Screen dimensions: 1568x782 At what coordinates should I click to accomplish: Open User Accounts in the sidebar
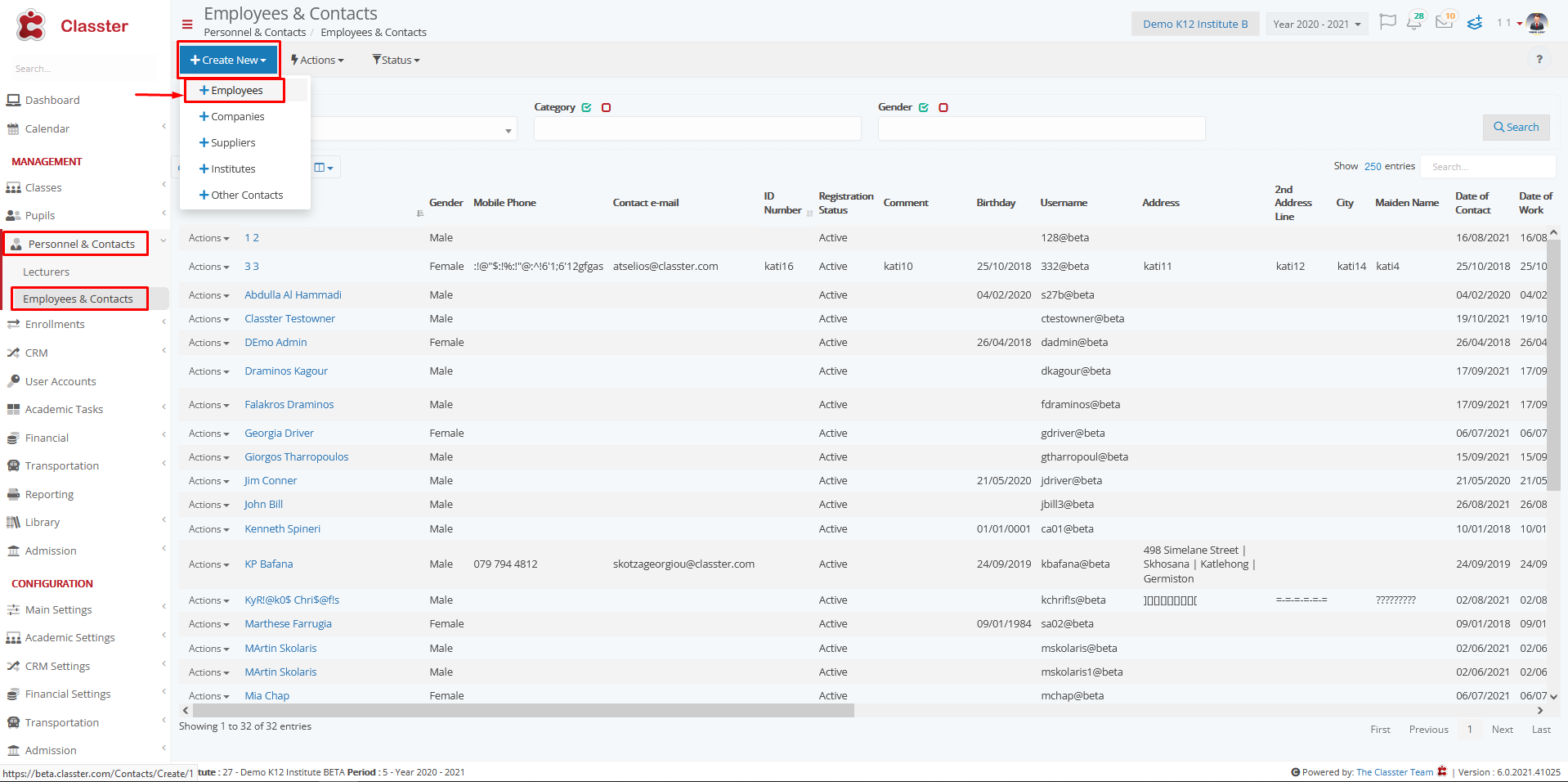coord(60,381)
